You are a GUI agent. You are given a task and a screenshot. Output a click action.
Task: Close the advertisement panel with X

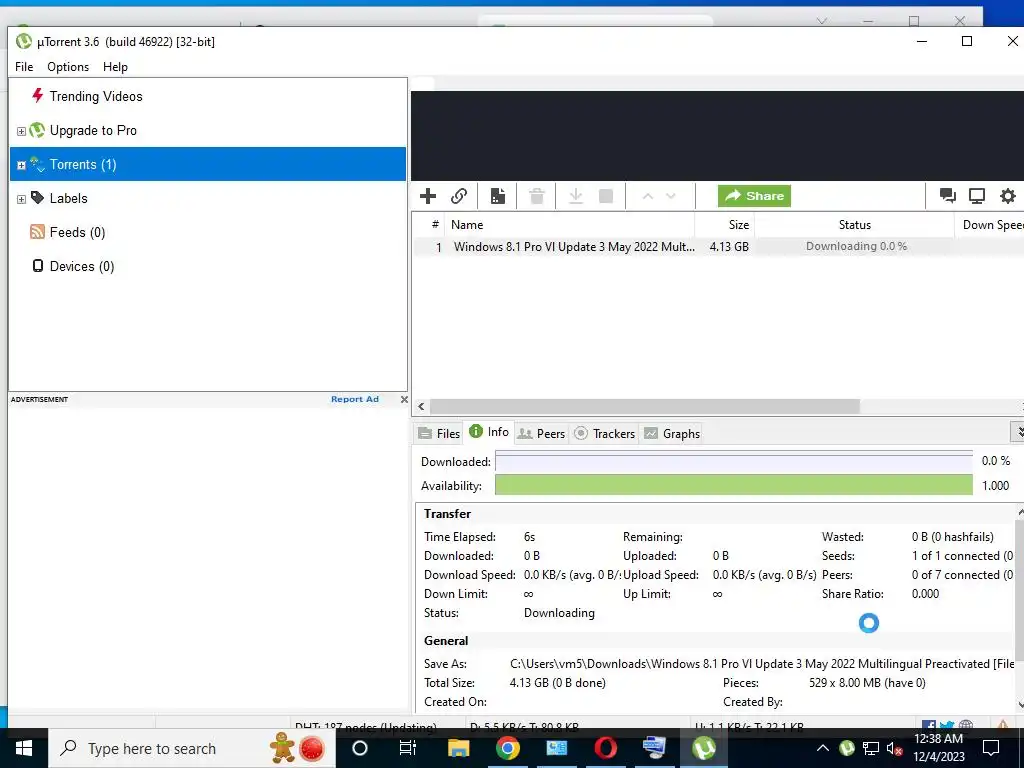click(x=404, y=399)
